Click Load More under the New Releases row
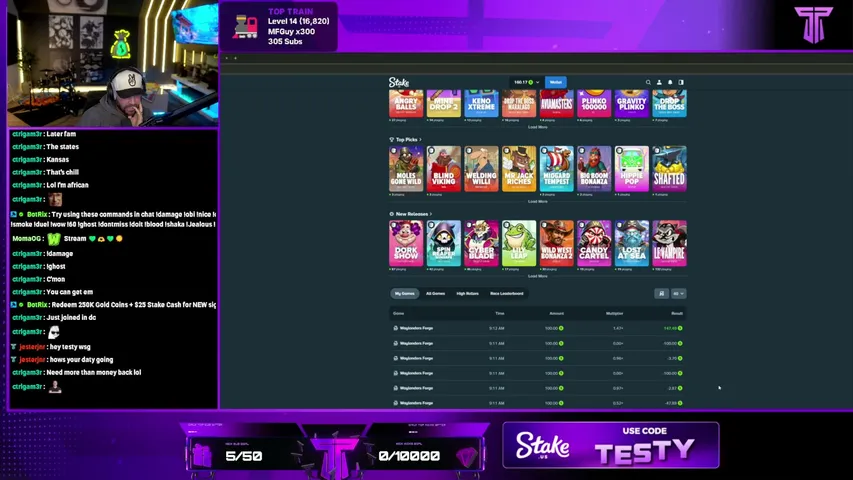Viewport: 853px width, 480px height. (537, 276)
